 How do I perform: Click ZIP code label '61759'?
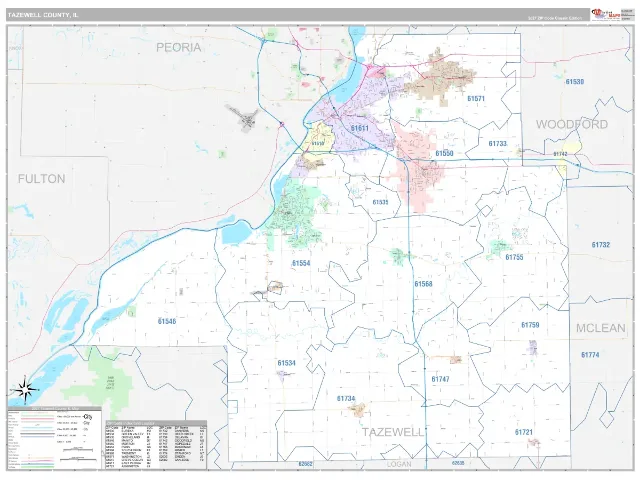[530, 325]
